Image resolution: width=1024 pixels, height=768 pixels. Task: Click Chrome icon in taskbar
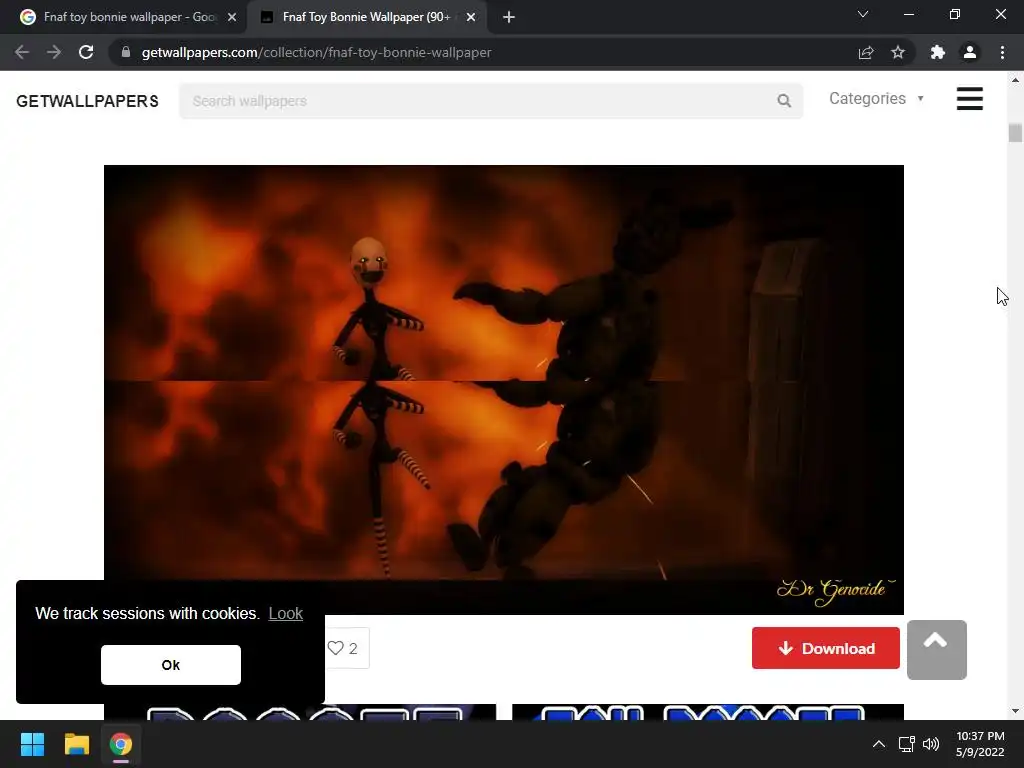(121, 744)
